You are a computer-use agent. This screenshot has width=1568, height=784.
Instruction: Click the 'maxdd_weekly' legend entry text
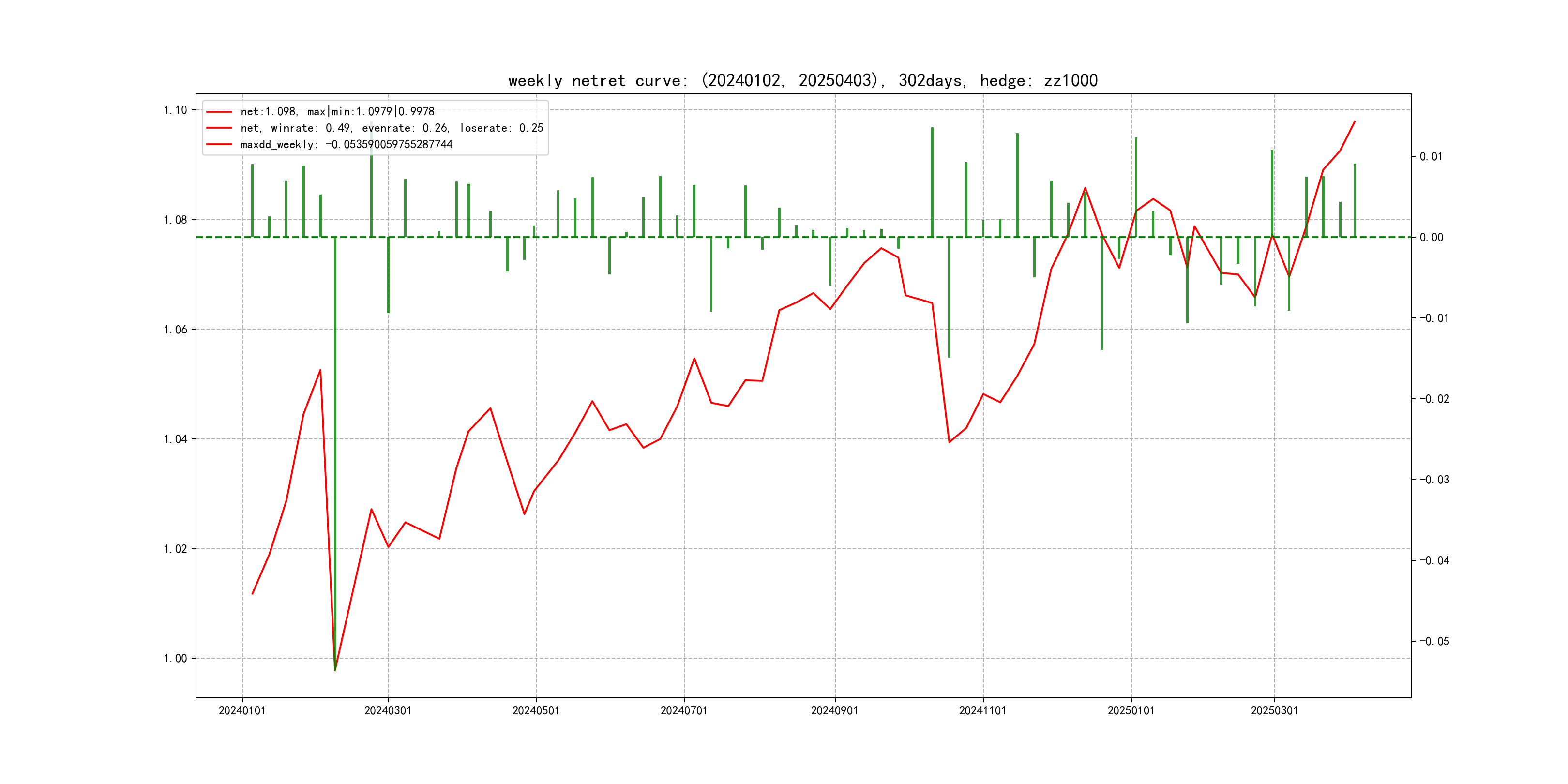347,144
